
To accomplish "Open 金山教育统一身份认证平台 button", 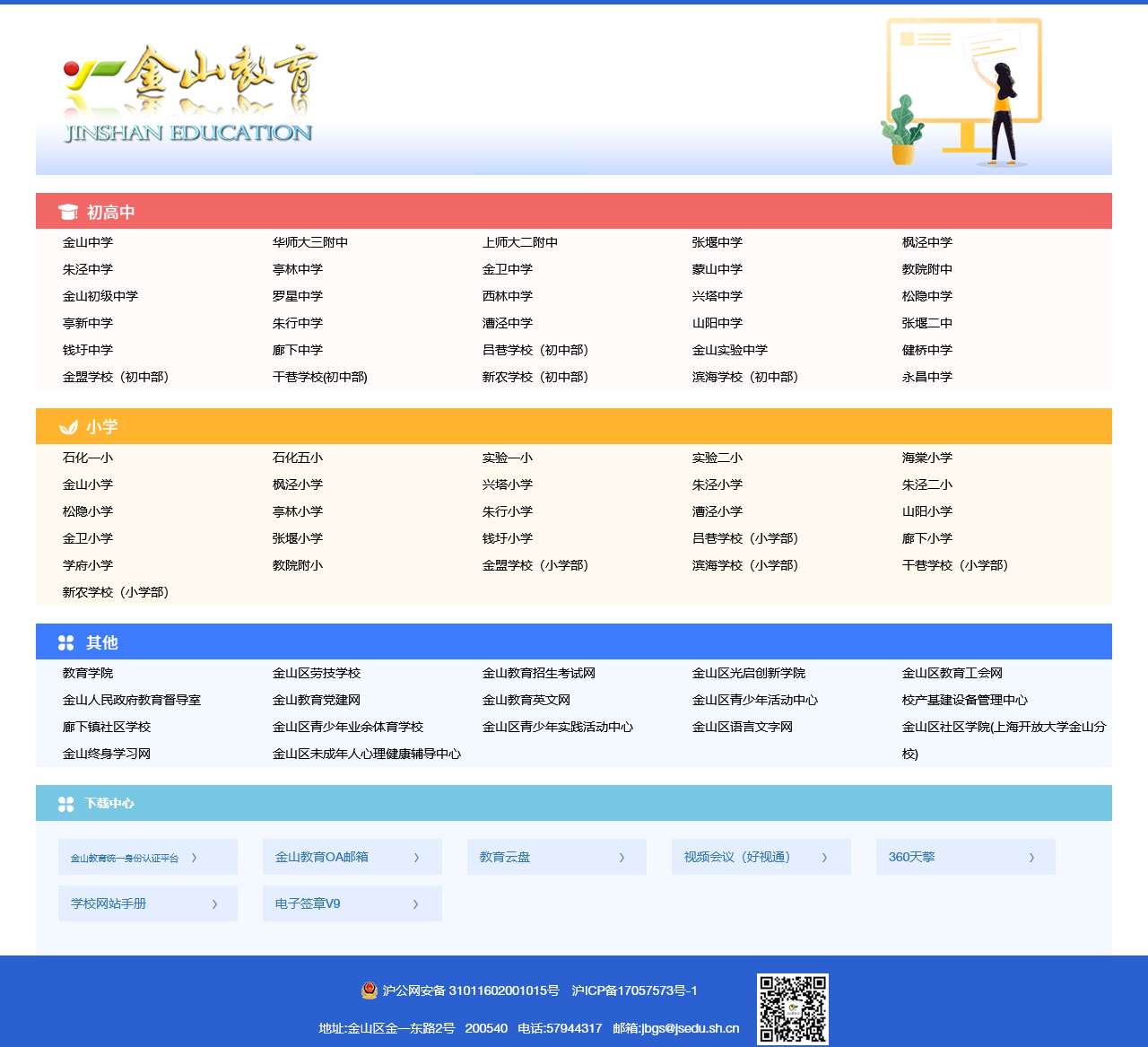I will pos(148,857).
